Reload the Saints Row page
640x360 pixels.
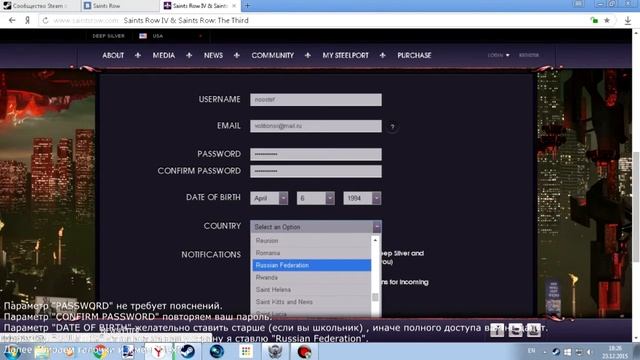(45, 20)
